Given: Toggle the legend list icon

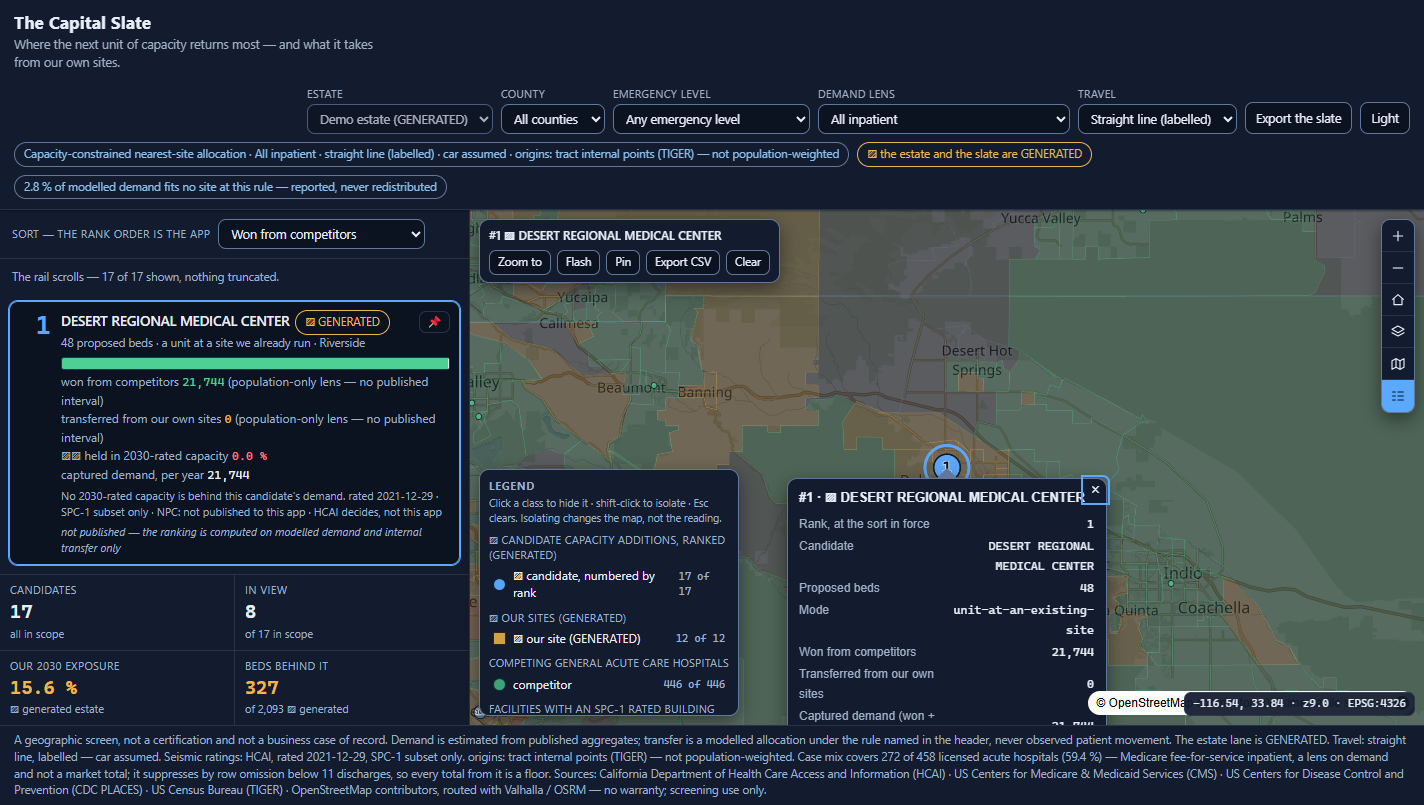Looking at the screenshot, I should coord(1398,396).
